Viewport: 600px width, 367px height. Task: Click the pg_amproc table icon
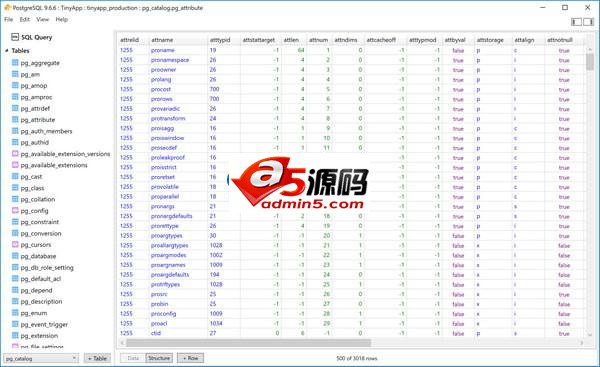click(15, 97)
